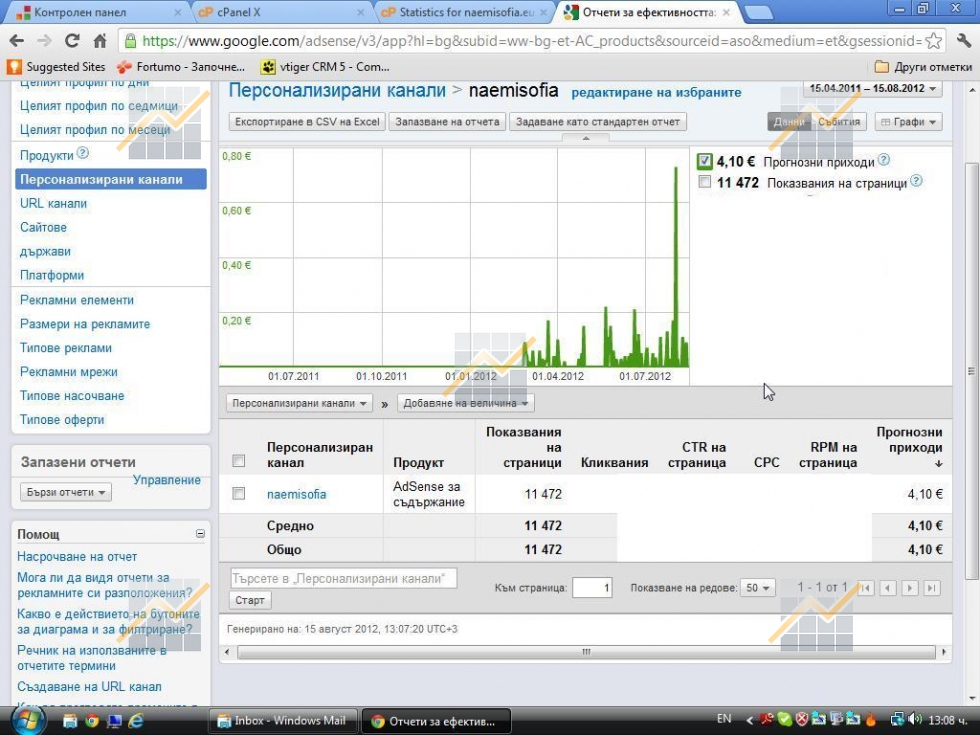
Task: Open the date range 15.04.2011 – 15.08.2012 dropdown
Action: click(x=872, y=89)
